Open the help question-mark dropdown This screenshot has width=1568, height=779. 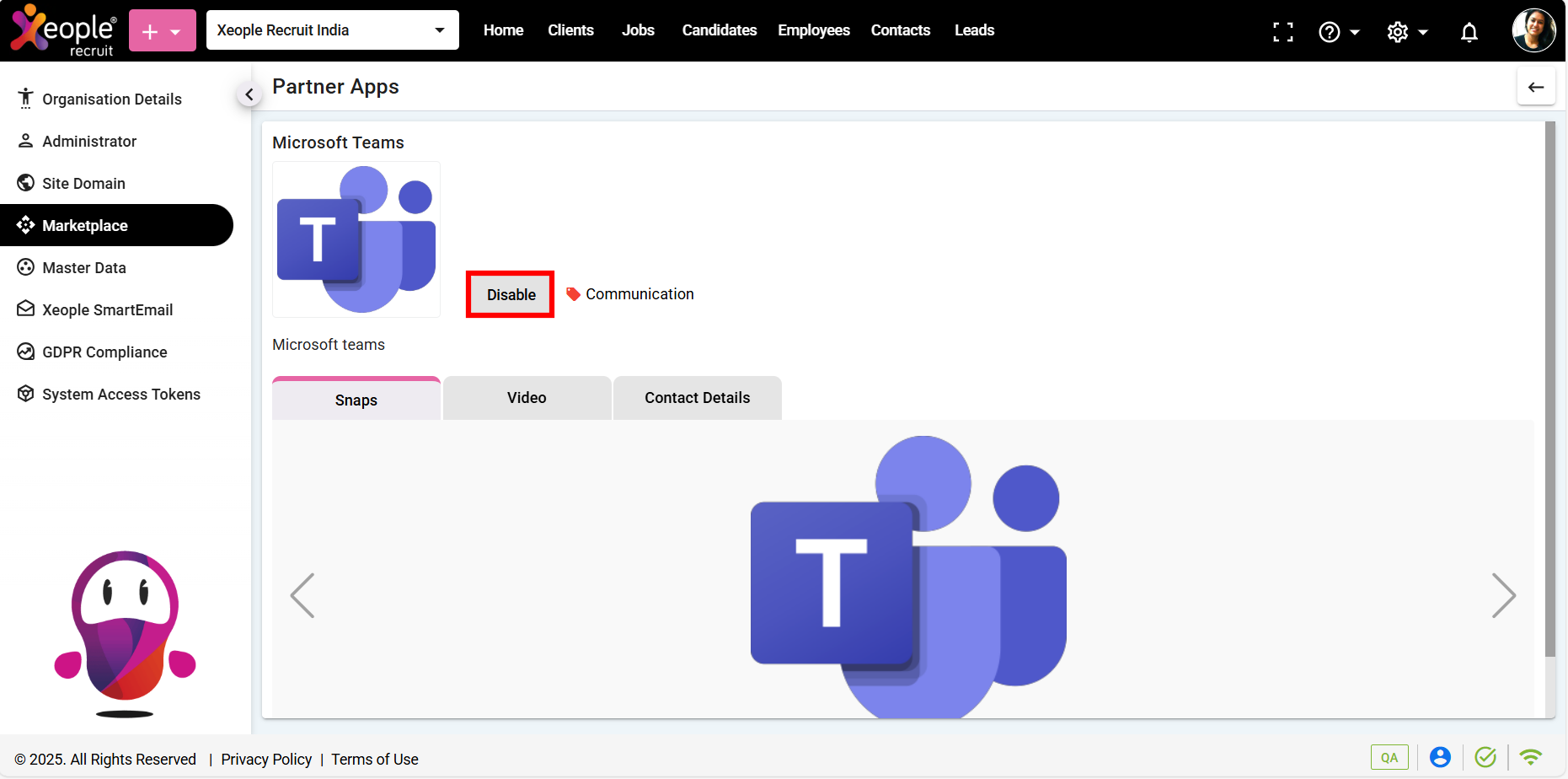pyautogui.click(x=1339, y=32)
